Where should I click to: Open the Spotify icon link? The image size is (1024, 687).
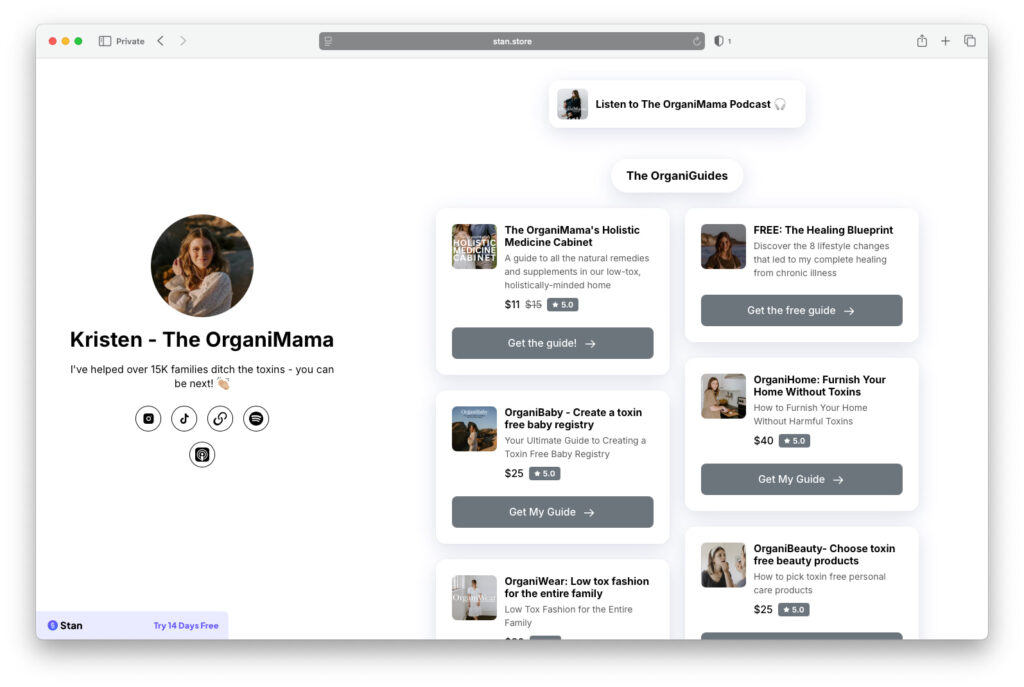256,419
